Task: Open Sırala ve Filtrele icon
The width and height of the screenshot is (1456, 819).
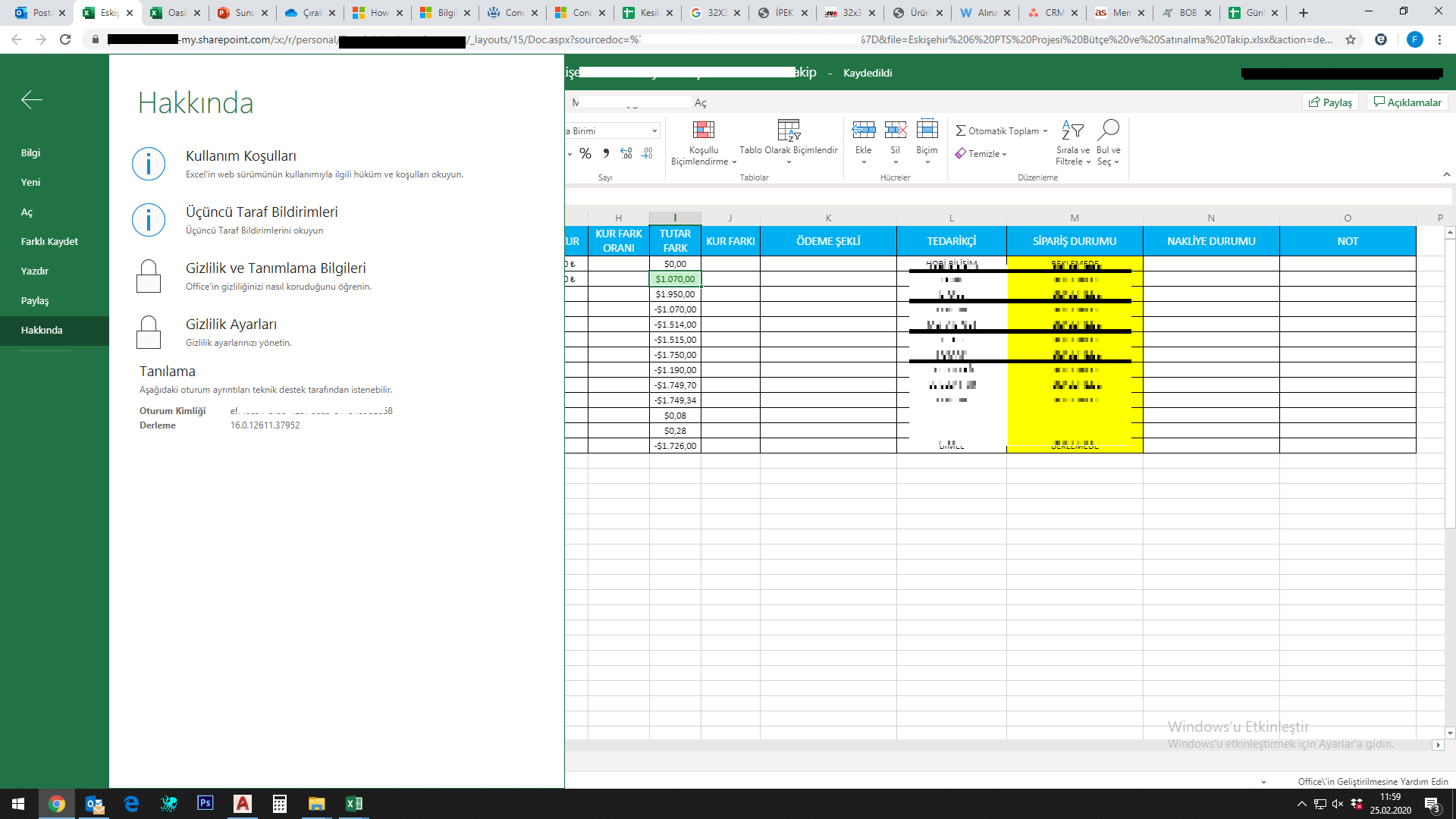Action: 1072,130
